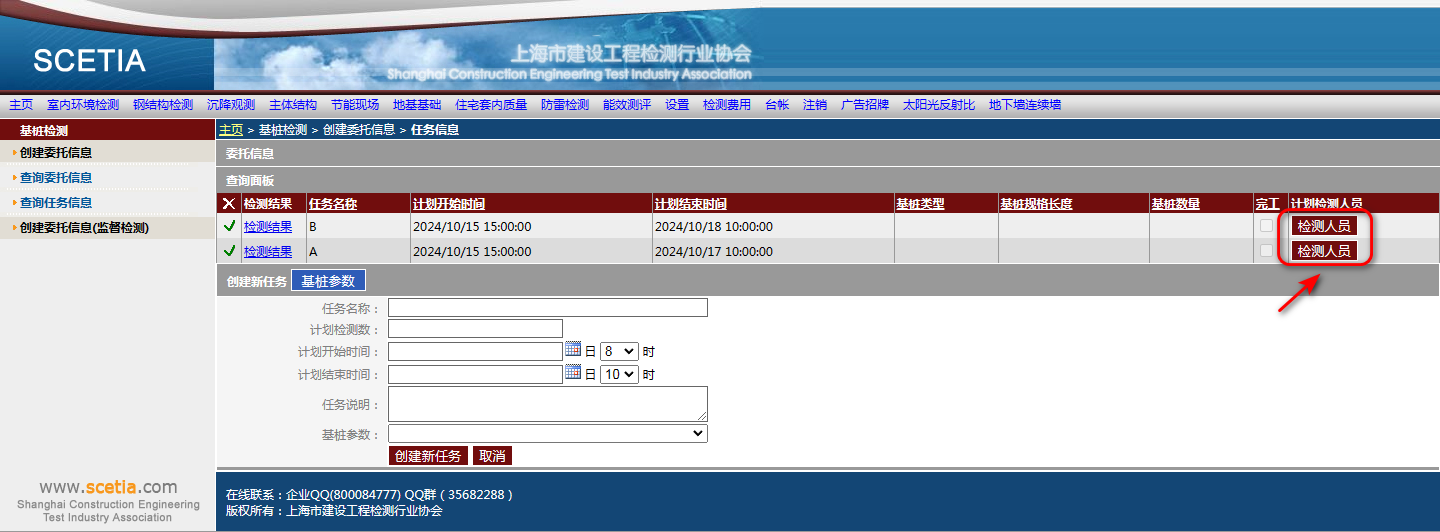The width and height of the screenshot is (1440, 532).
Task: Open the 基桩参数 dropdown list
Action: 547,433
